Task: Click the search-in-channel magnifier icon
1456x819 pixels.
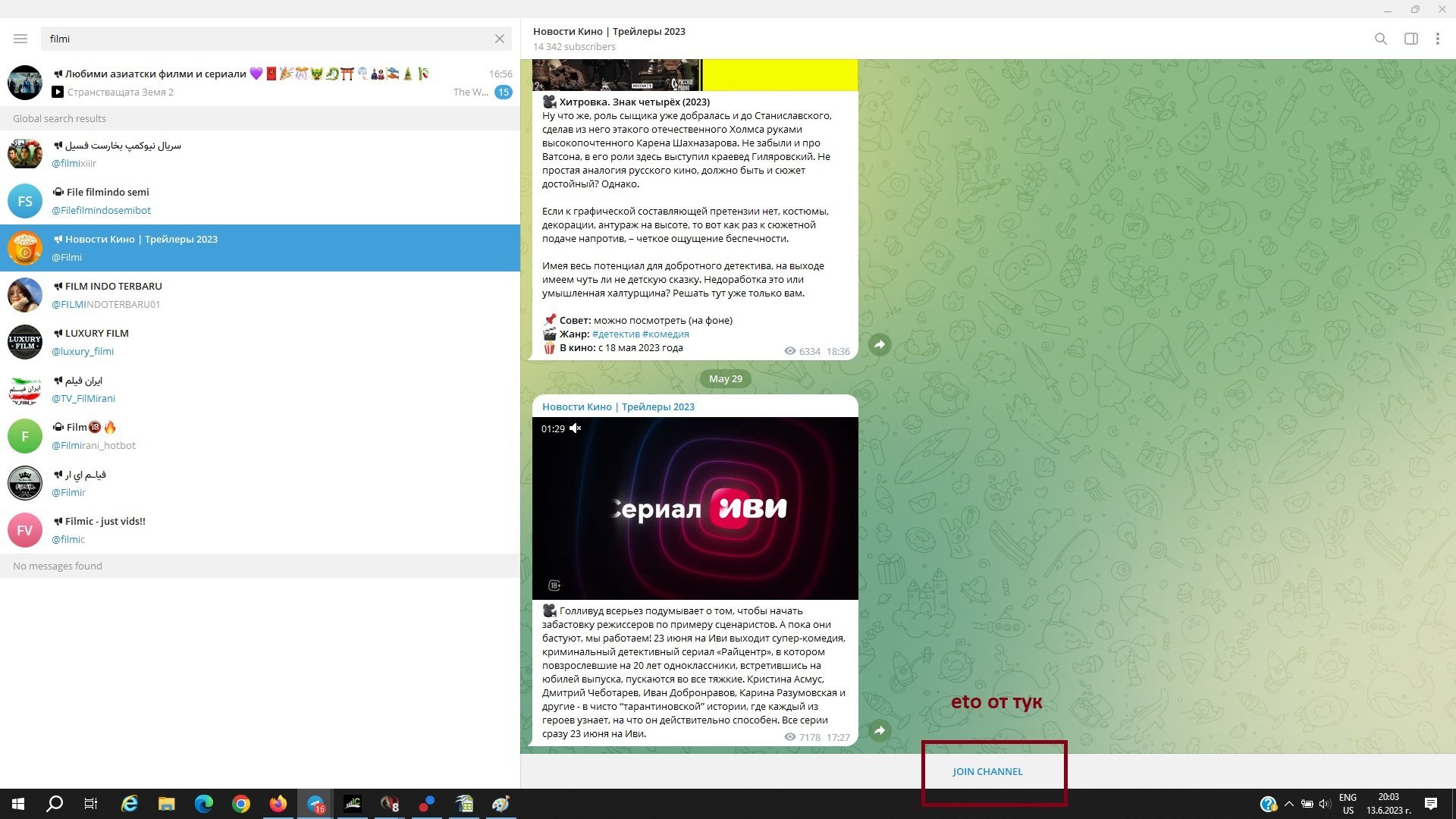Action: [x=1381, y=39]
